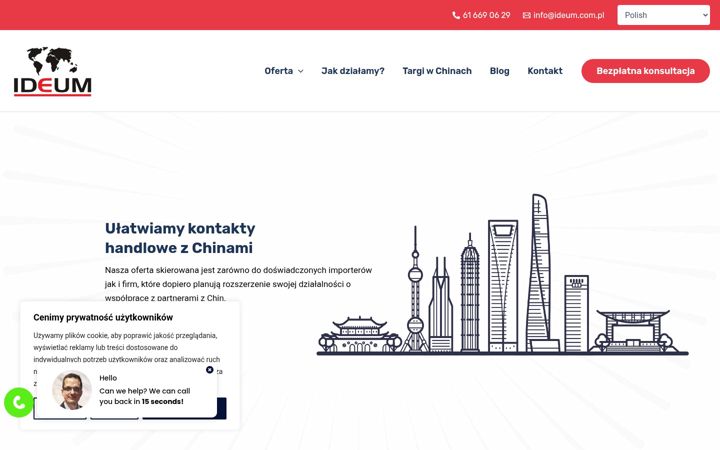Click the paragraph starting 'Nasza oferta skierowana'
Image resolution: width=720 pixels, height=450 pixels.
click(238, 284)
